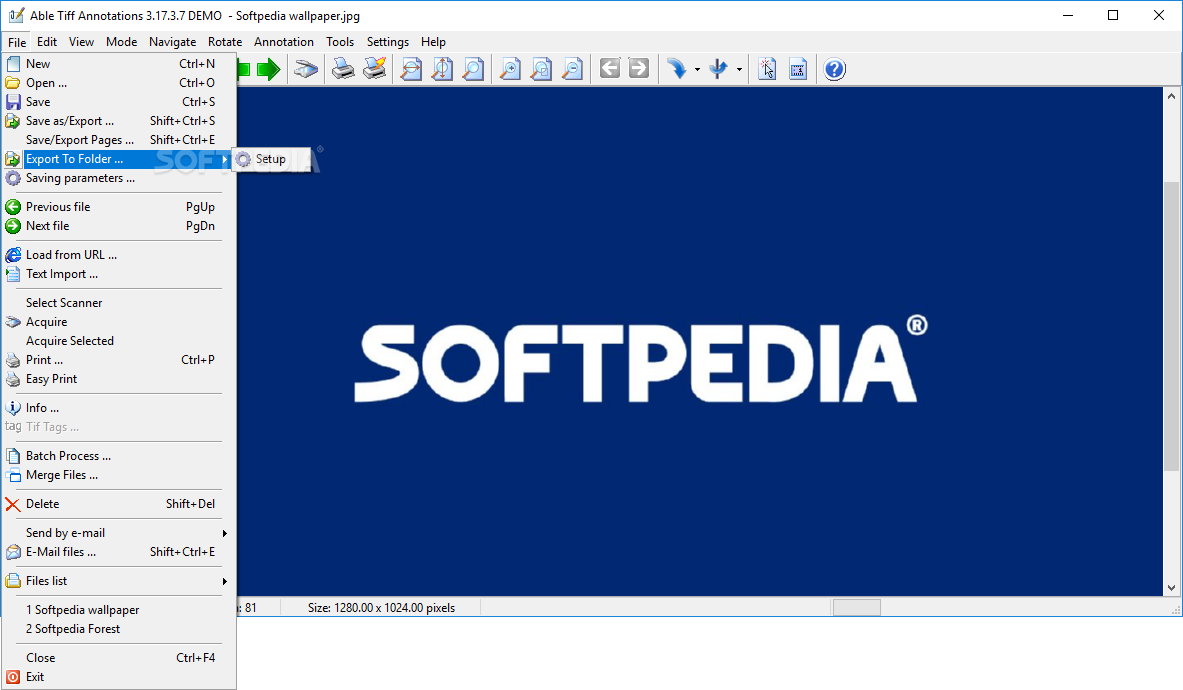
Task: Choose Load from URL ... entry
Action: [119, 255]
